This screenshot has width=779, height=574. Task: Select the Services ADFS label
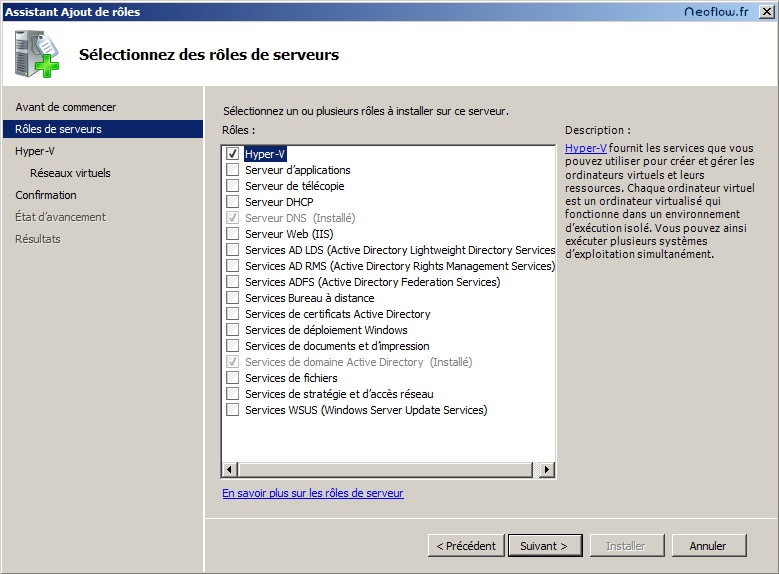click(x=373, y=282)
